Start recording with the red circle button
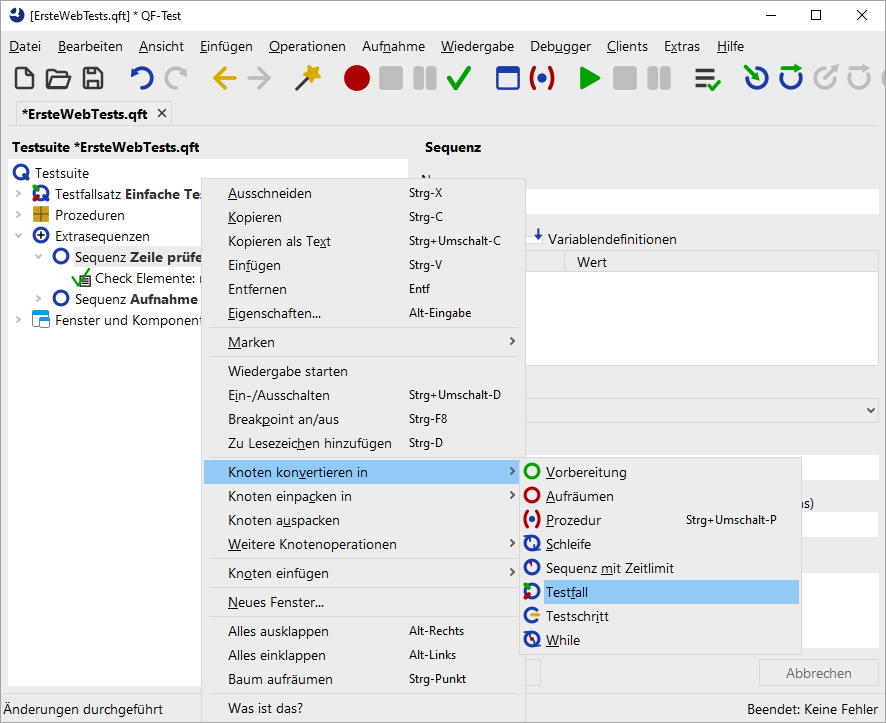Viewport: 886px width, 723px height. click(x=357, y=78)
